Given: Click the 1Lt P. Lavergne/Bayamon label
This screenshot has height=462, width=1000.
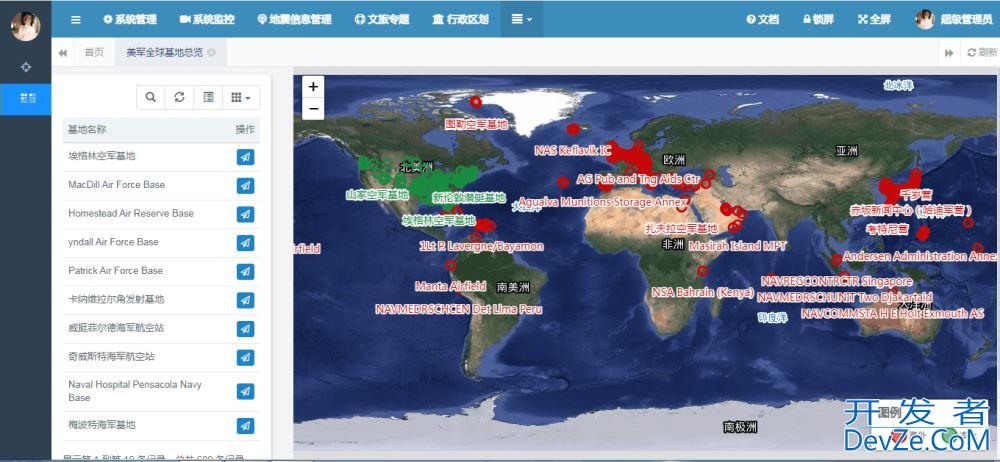Looking at the screenshot, I should pyautogui.click(x=482, y=246).
